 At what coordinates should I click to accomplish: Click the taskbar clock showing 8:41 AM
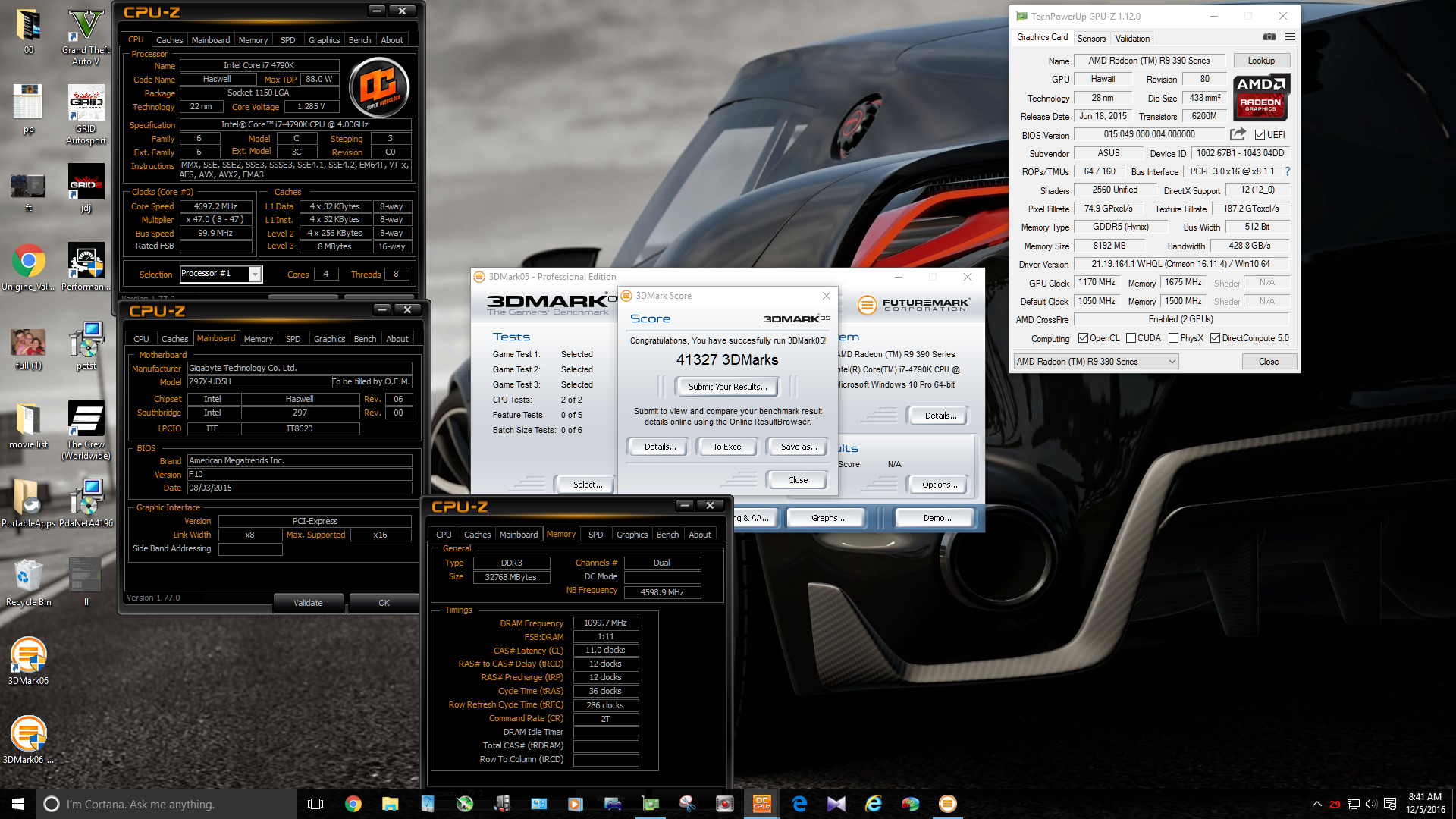click(x=1425, y=803)
